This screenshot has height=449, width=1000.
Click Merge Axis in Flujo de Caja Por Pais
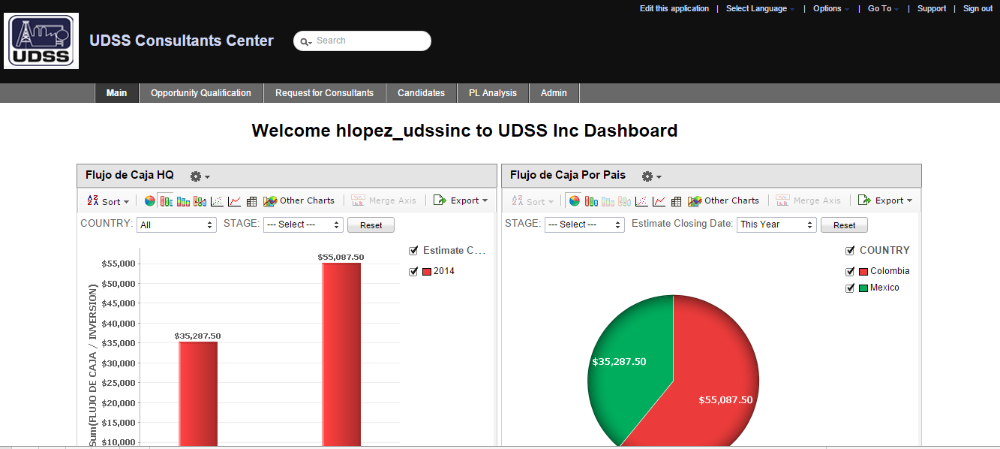pyautogui.click(x=809, y=201)
